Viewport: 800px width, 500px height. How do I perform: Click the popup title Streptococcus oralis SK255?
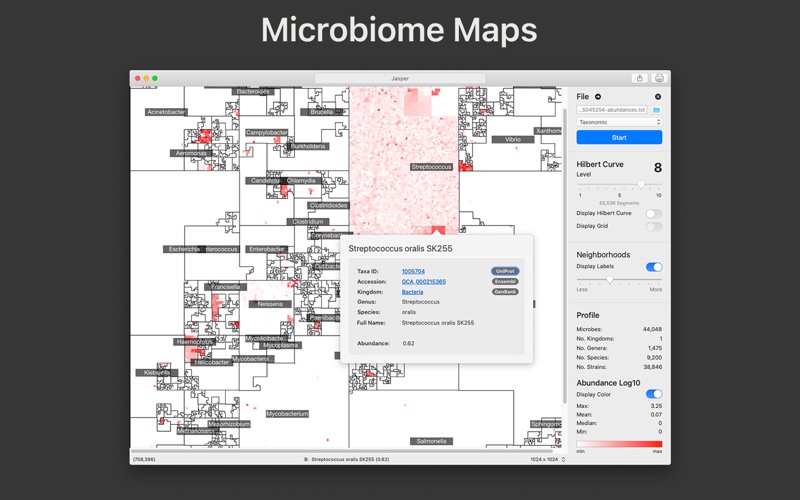(x=401, y=248)
